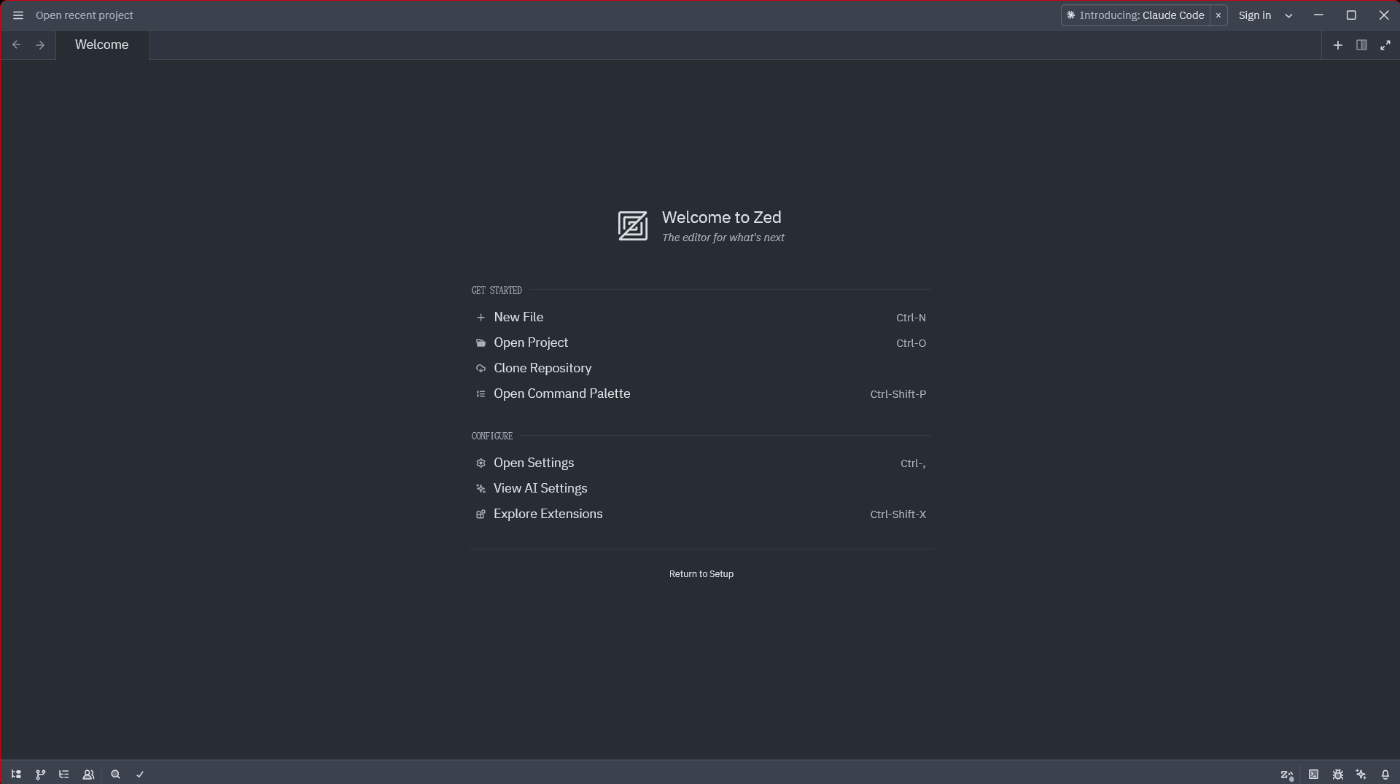Click Return to Setup link
The height and width of the screenshot is (784, 1400).
pyautogui.click(x=701, y=574)
